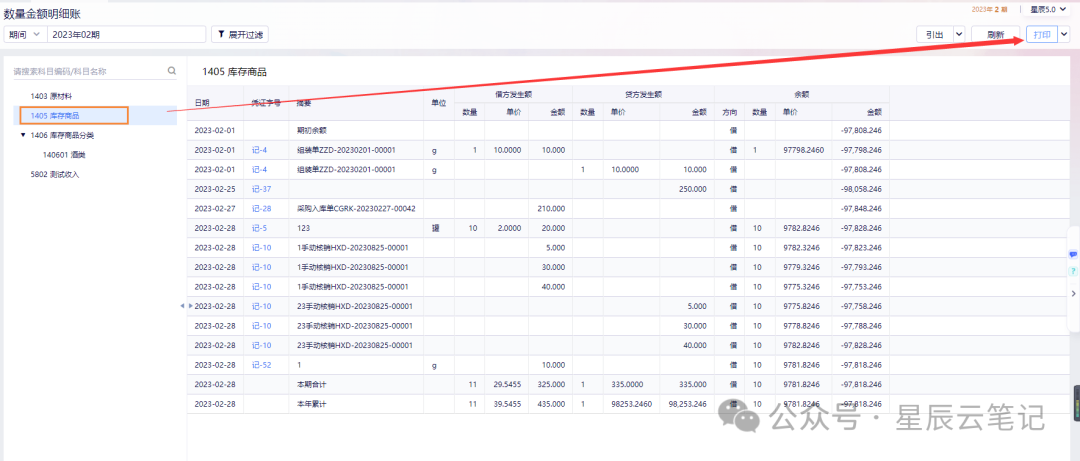
Task: Click balance -98,058.246 cell
Action: point(861,189)
